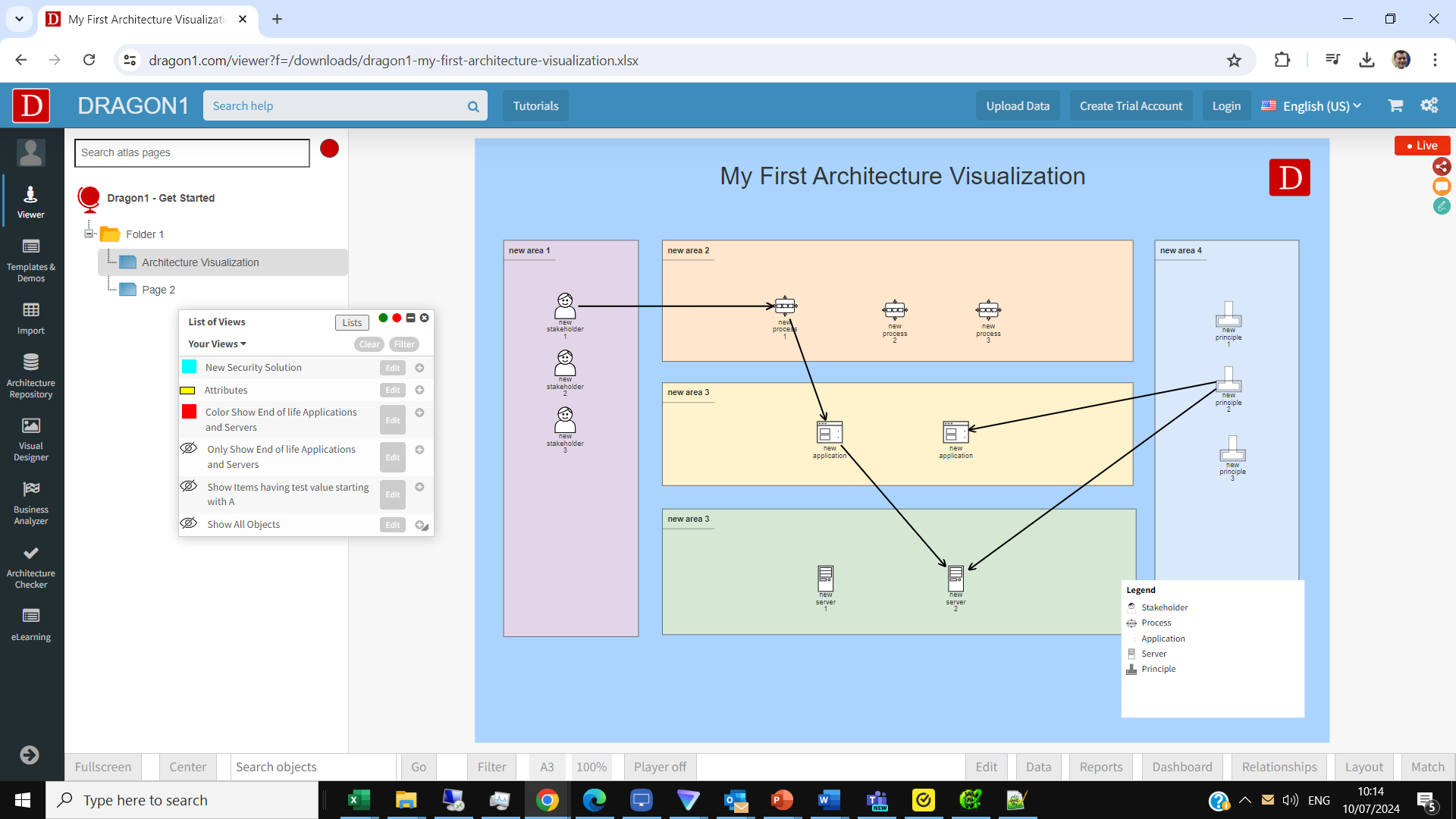The height and width of the screenshot is (819, 1456).
Task: Toggle visibility for Show All Objects
Action: click(x=189, y=524)
